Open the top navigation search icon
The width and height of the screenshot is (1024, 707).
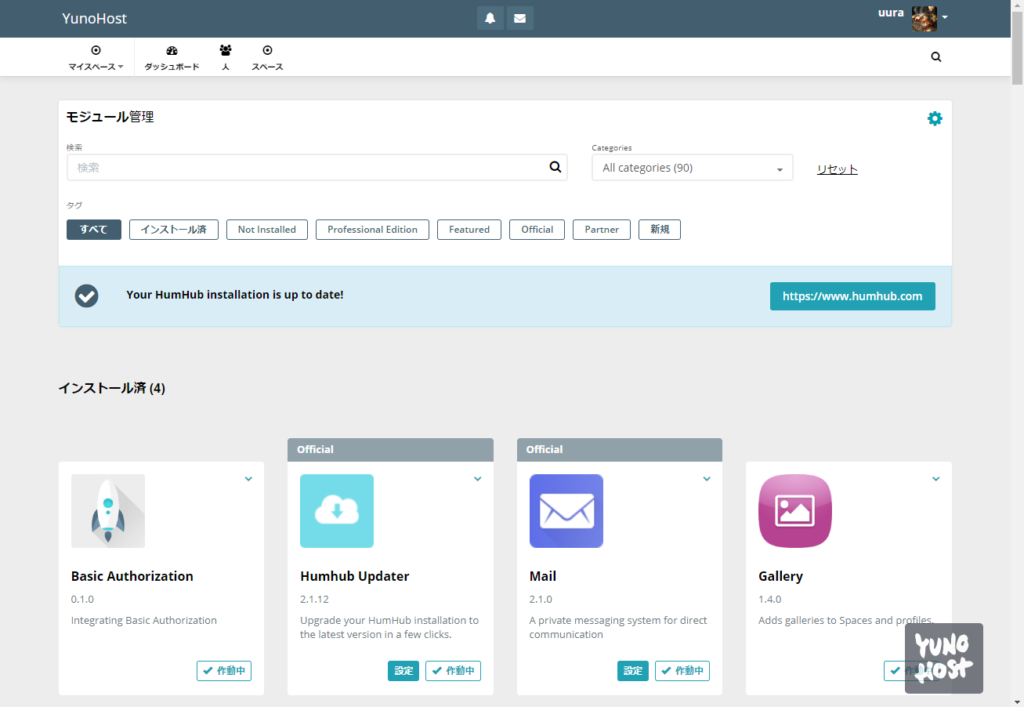pyautogui.click(x=936, y=57)
